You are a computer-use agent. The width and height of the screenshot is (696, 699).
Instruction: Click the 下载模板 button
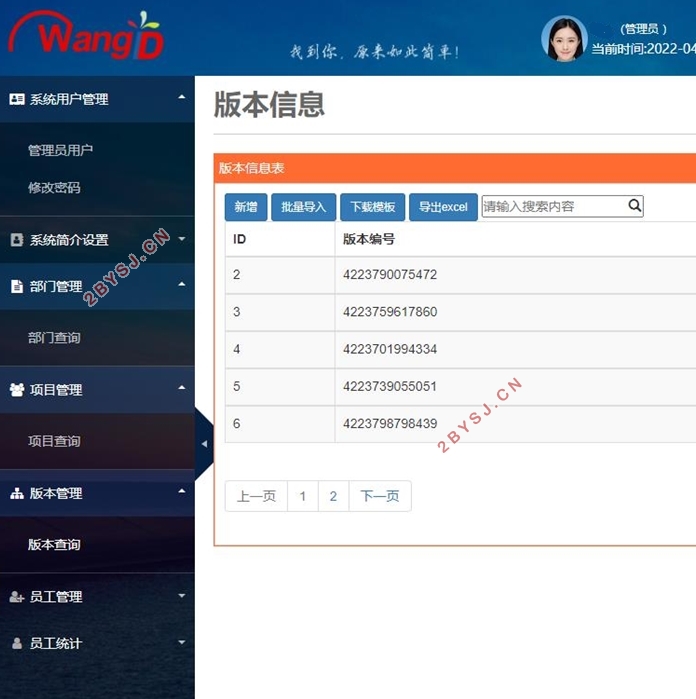pos(372,207)
